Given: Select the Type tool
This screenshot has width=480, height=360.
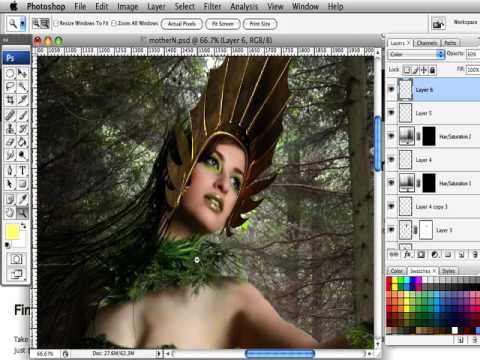Looking at the screenshot, I should (22, 170).
